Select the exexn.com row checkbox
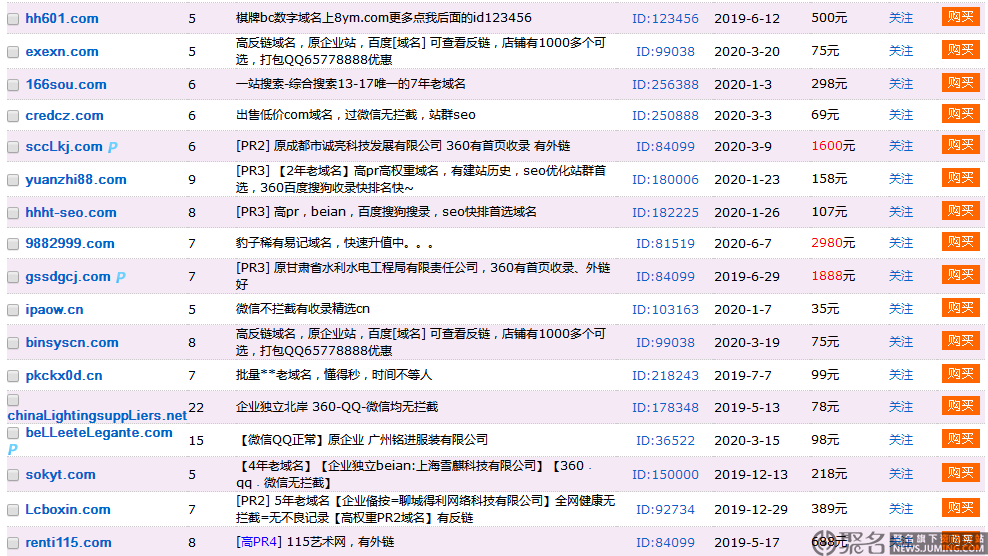Image resolution: width=988 pixels, height=556 pixels. point(13,52)
